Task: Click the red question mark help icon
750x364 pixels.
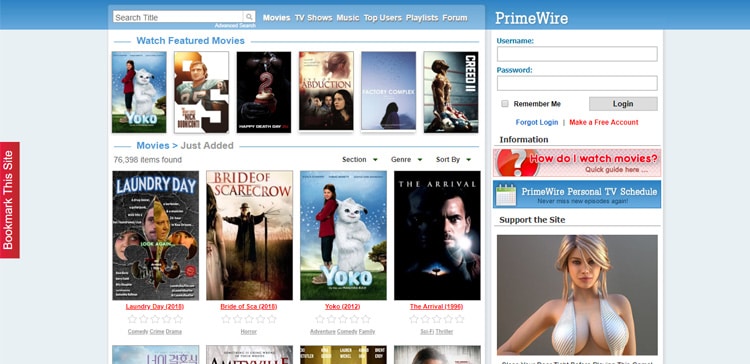Action: 512,163
